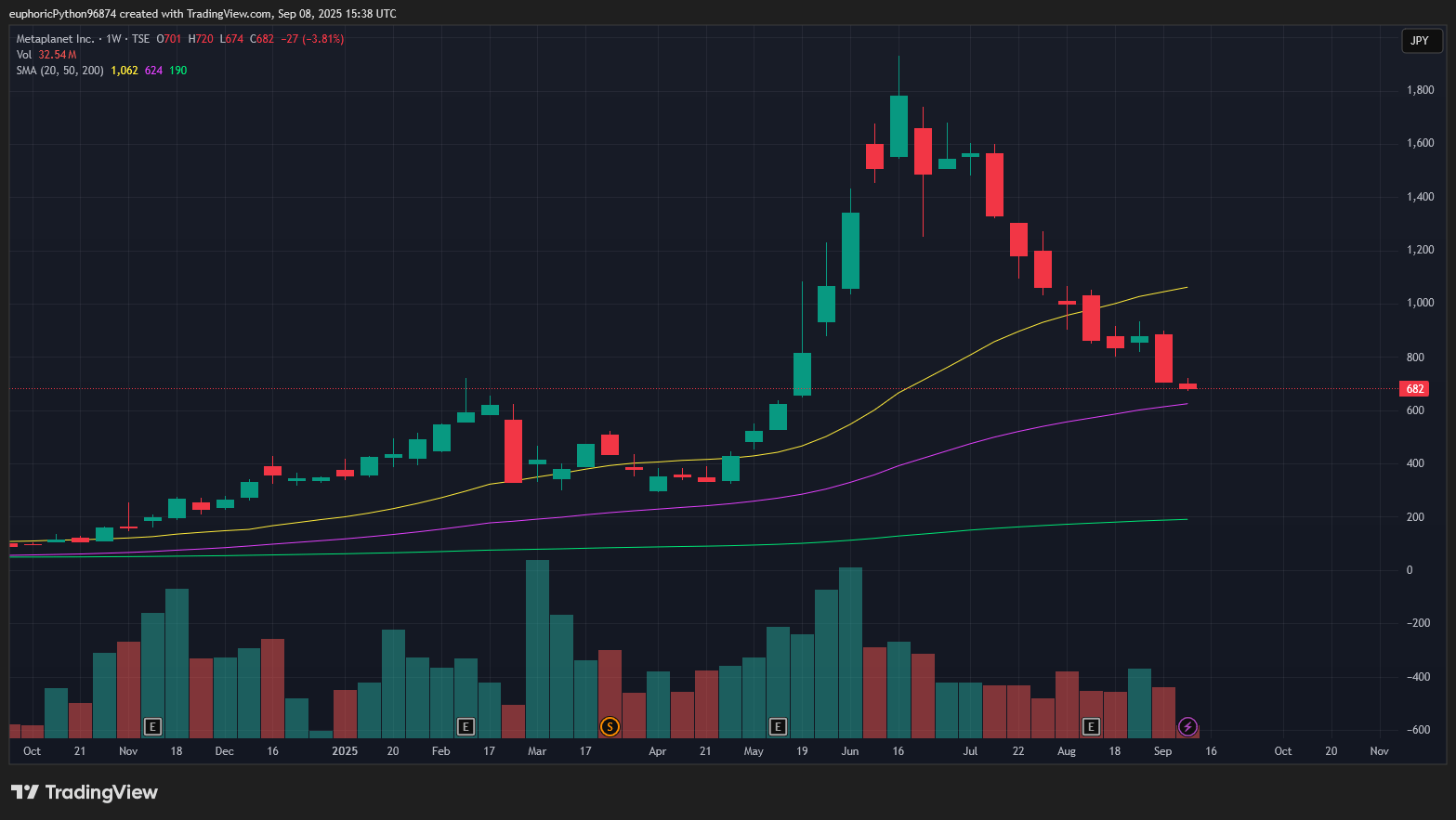Click the Jun label on time axis
1456x820 pixels.
click(x=850, y=751)
